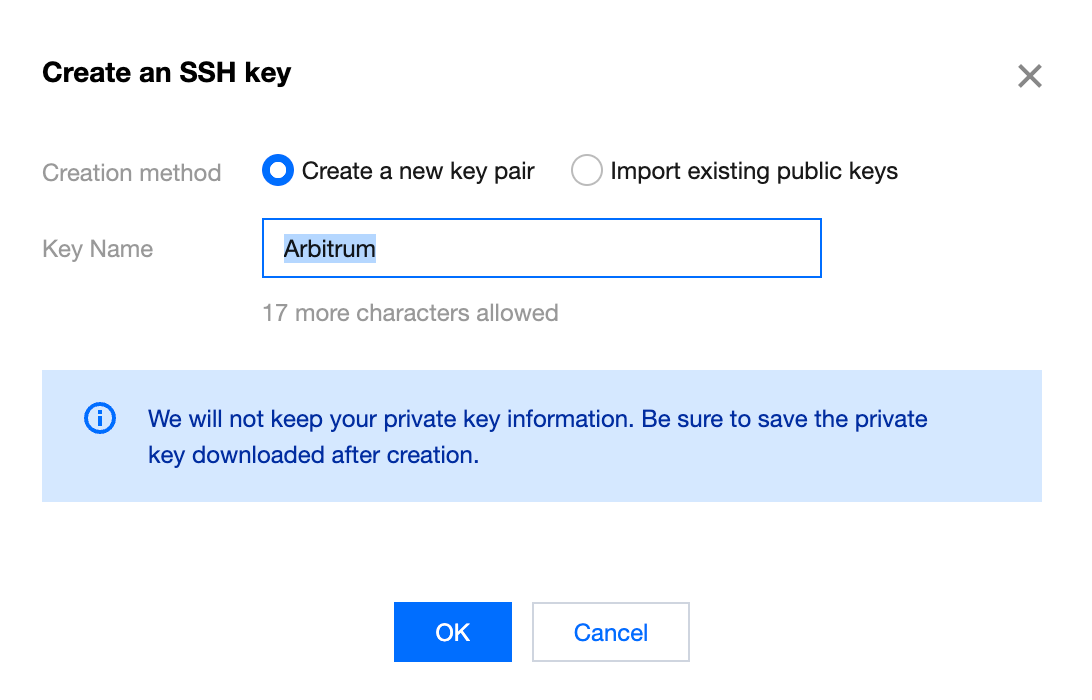Confirm key creation with OK
This screenshot has width=1092, height=700.
(x=452, y=632)
